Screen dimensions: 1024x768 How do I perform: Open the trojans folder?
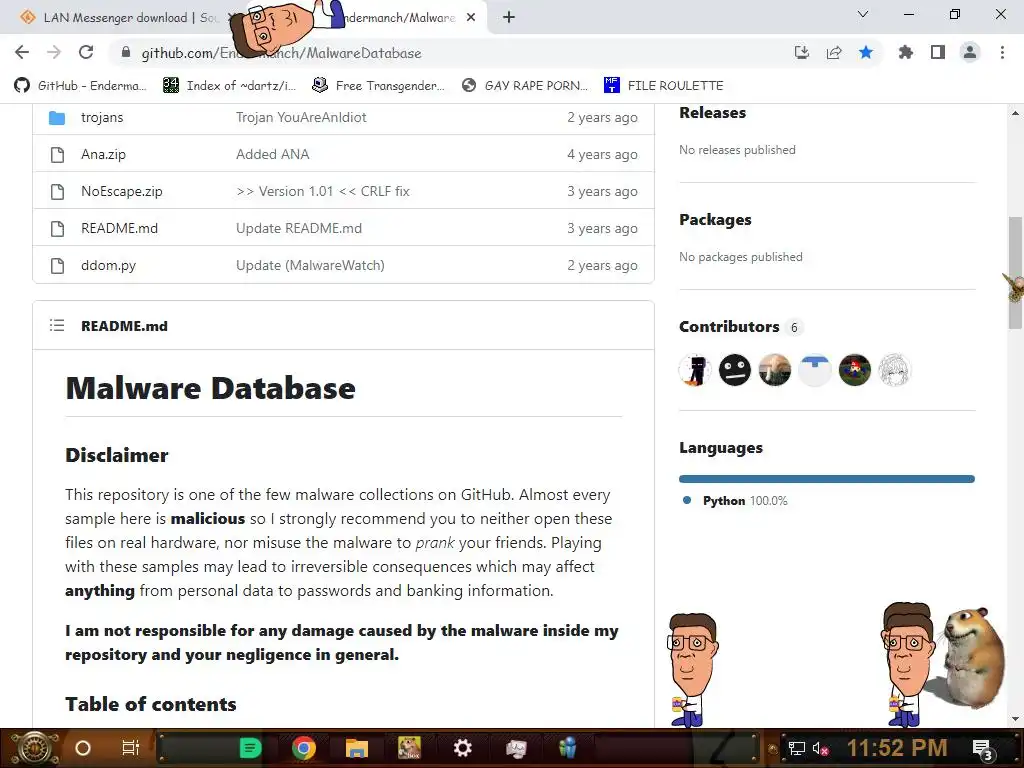(x=102, y=118)
